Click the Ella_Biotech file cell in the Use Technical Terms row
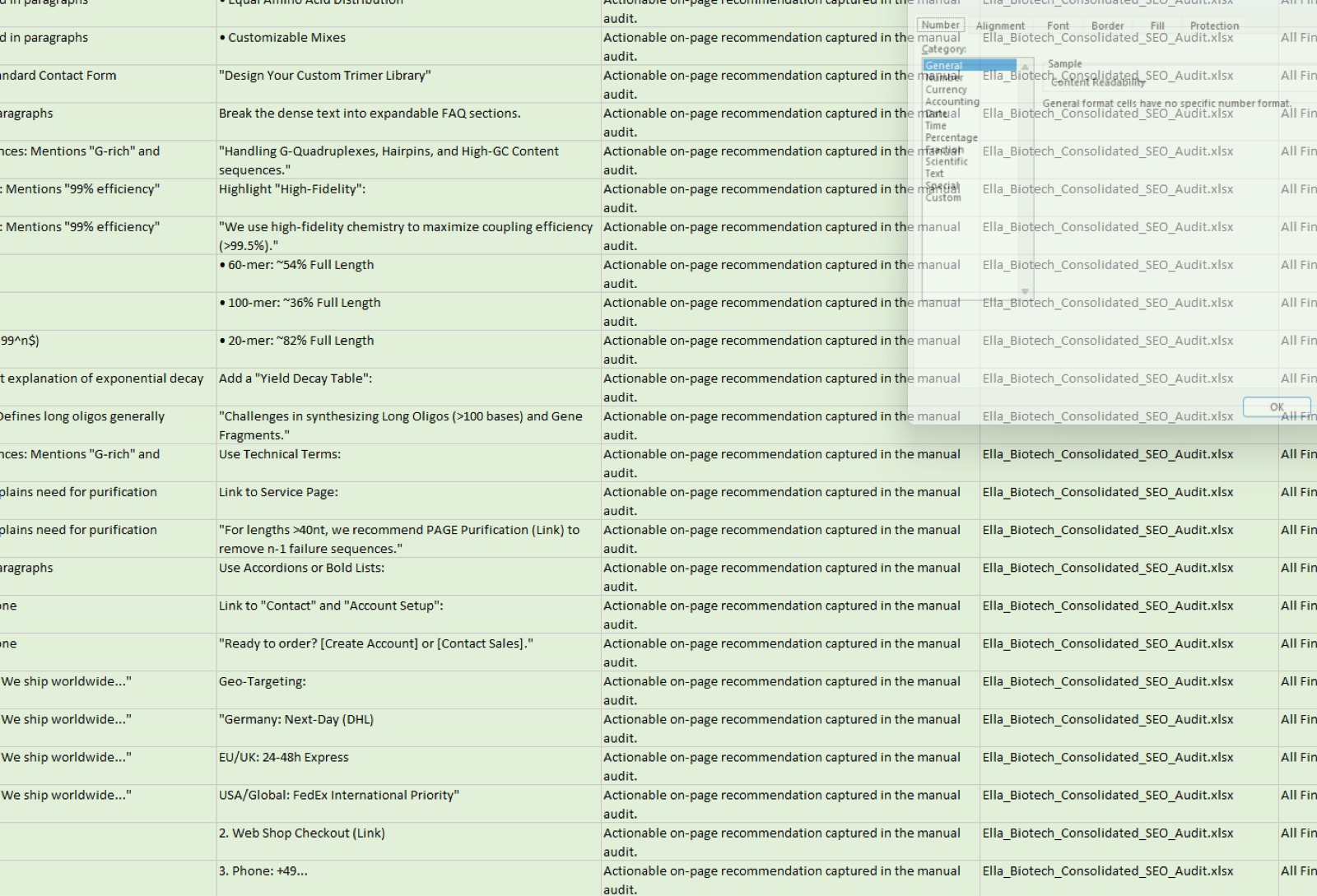The image size is (1317, 896). pyautogui.click(x=1129, y=463)
